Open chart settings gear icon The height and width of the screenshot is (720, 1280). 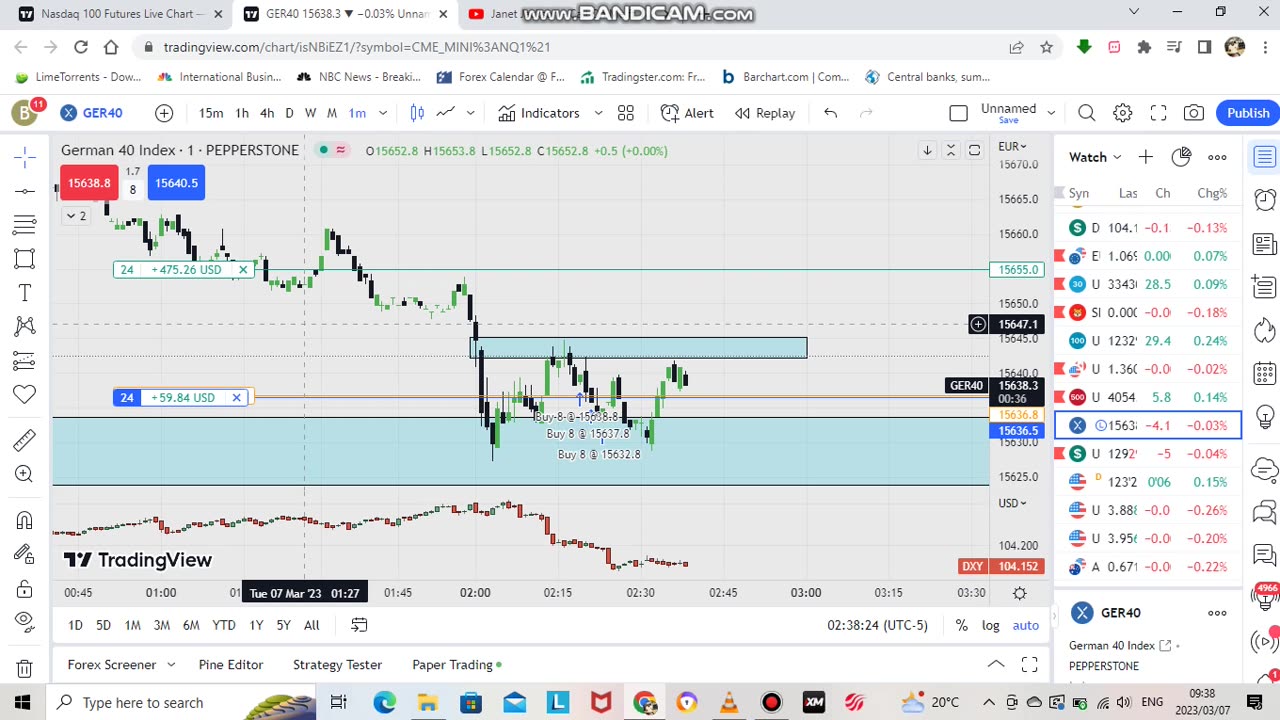[x=1123, y=113]
